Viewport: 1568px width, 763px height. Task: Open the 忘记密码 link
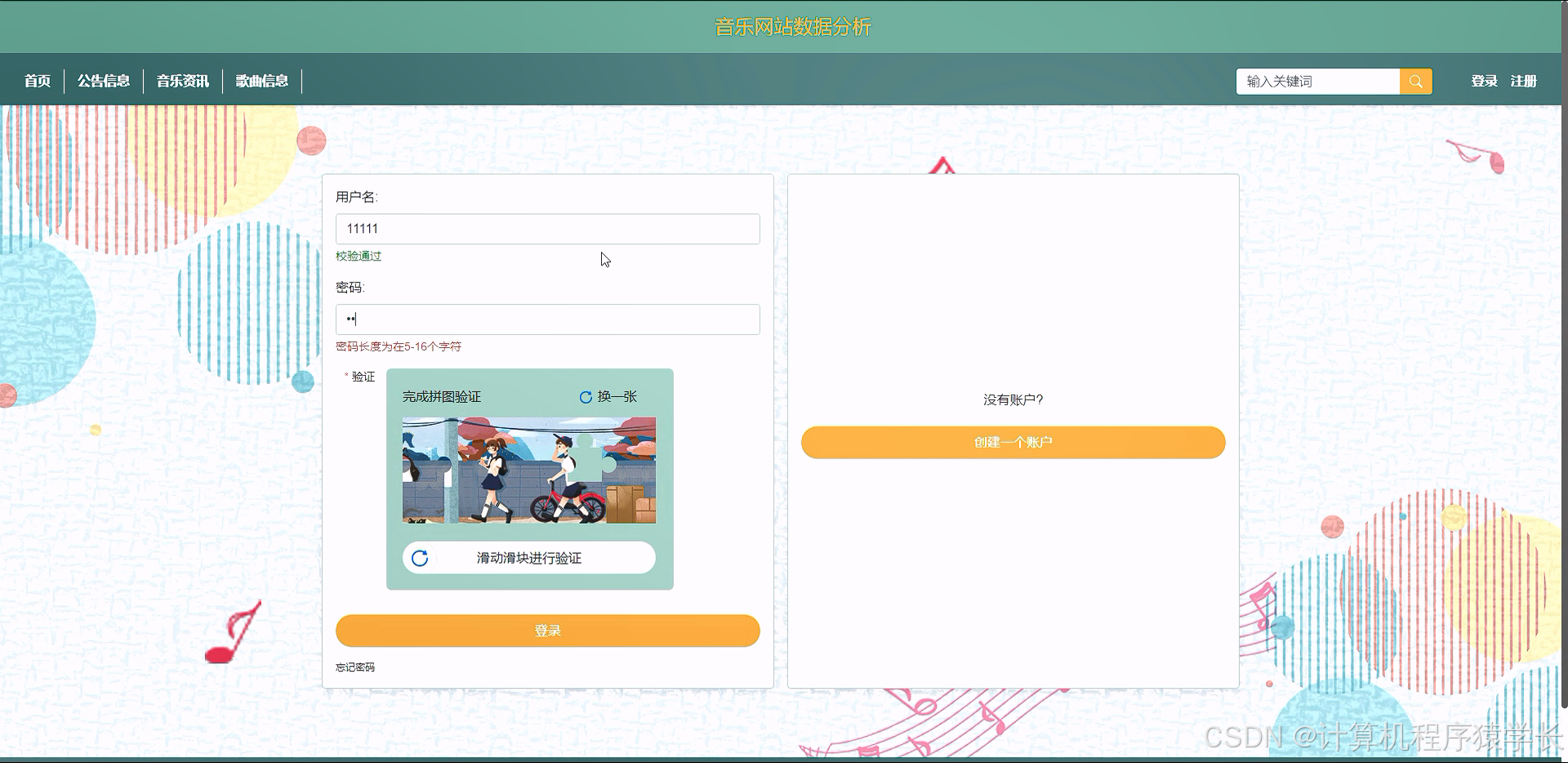coord(355,667)
